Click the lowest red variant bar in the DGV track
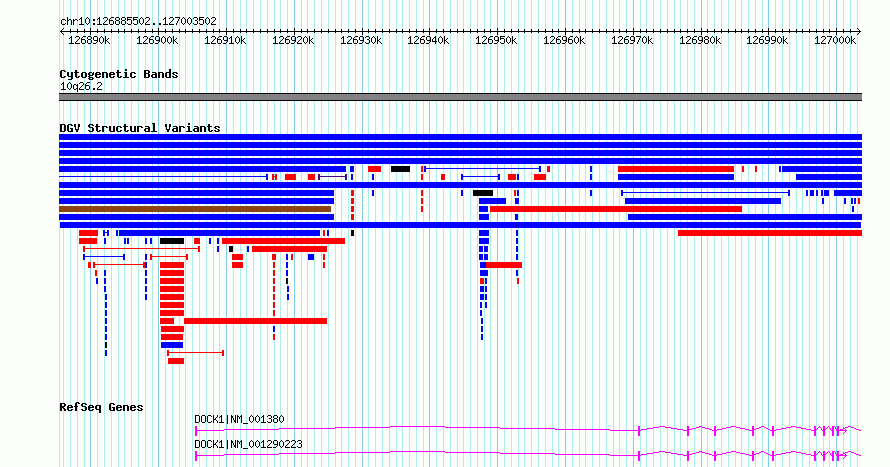This screenshot has width=890, height=467. 176,361
